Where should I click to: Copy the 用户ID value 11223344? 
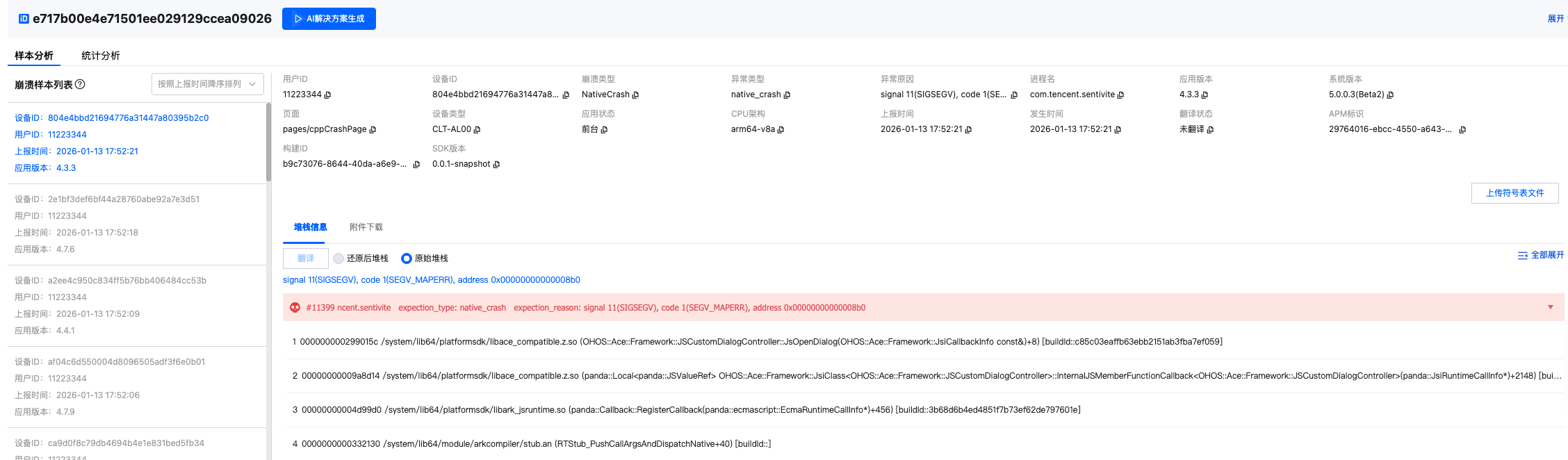pos(328,95)
